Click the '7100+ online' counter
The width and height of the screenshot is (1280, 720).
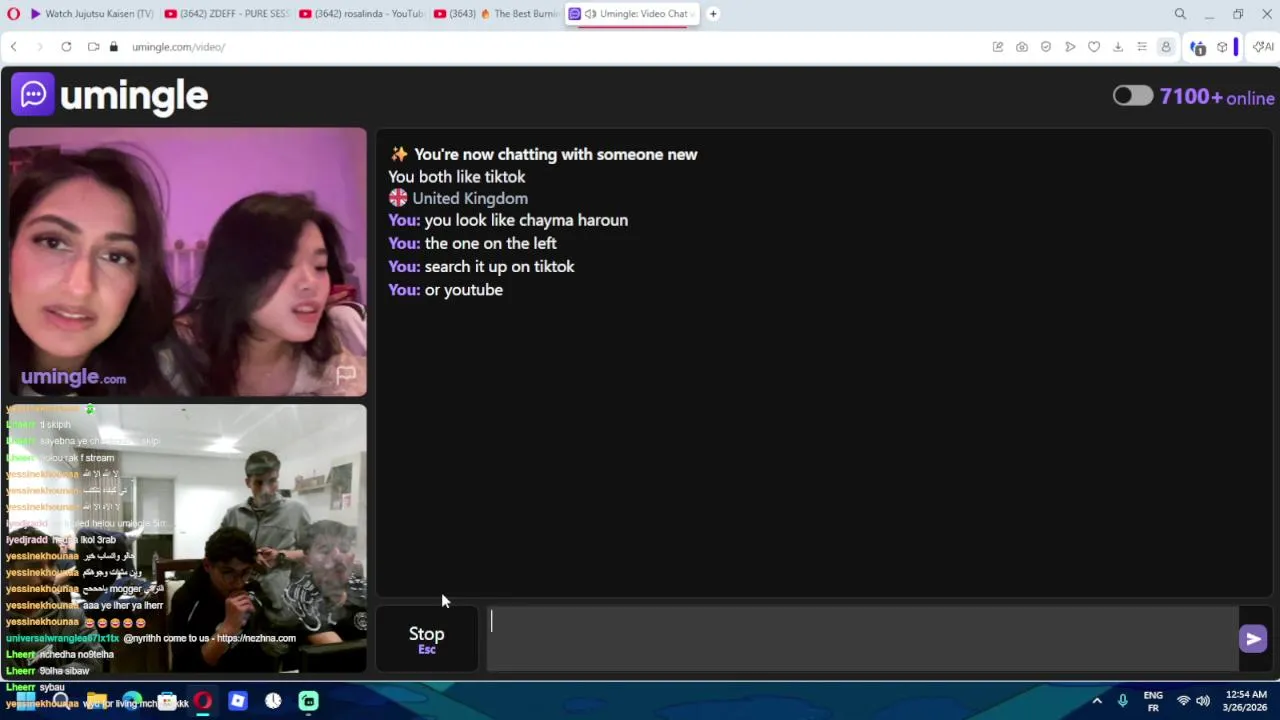[x=1217, y=97]
